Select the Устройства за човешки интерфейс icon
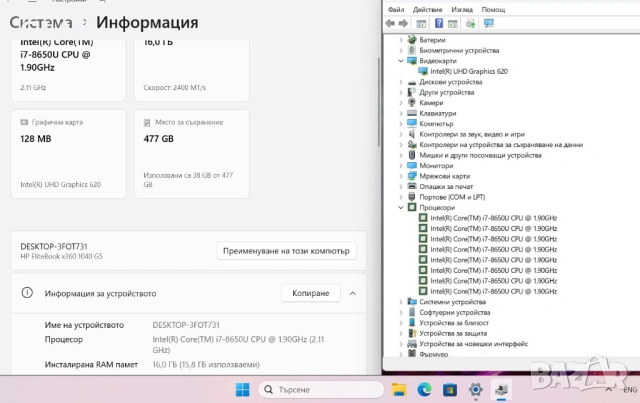The height and width of the screenshot is (403, 640). (x=412, y=344)
